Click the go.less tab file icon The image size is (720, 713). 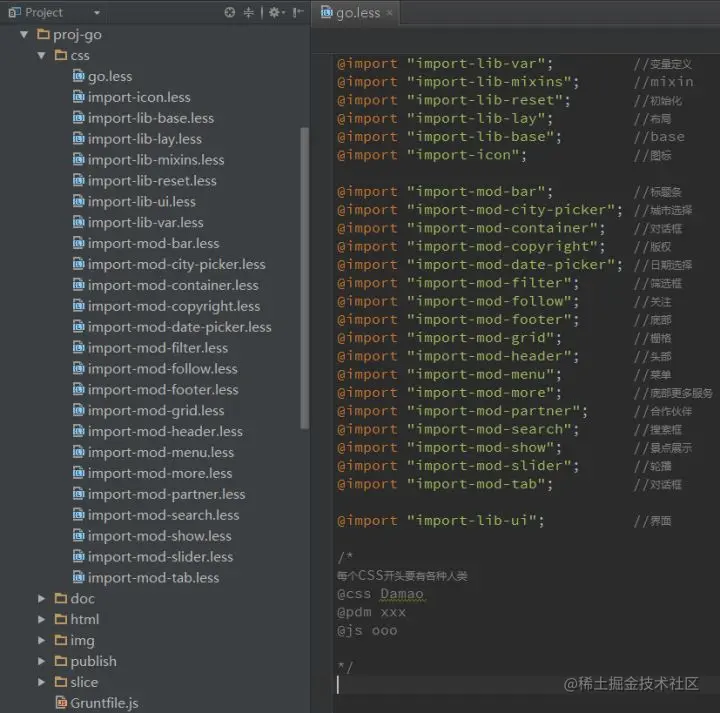pyautogui.click(x=326, y=12)
